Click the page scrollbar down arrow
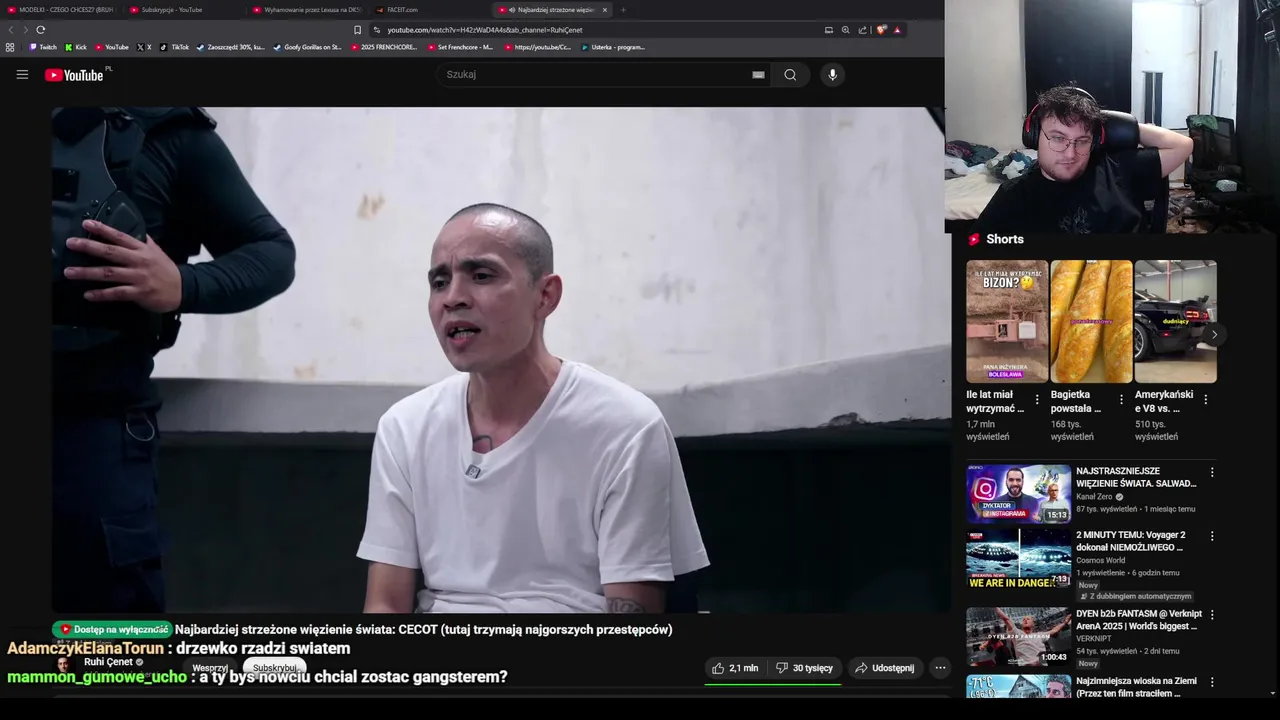1280x720 pixels. [1272, 693]
